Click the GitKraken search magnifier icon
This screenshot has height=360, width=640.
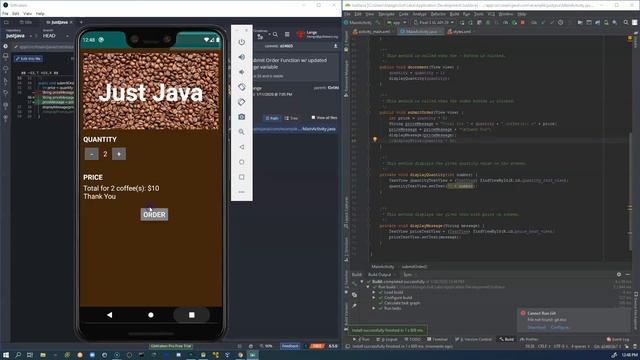click(x=276, y=35)
